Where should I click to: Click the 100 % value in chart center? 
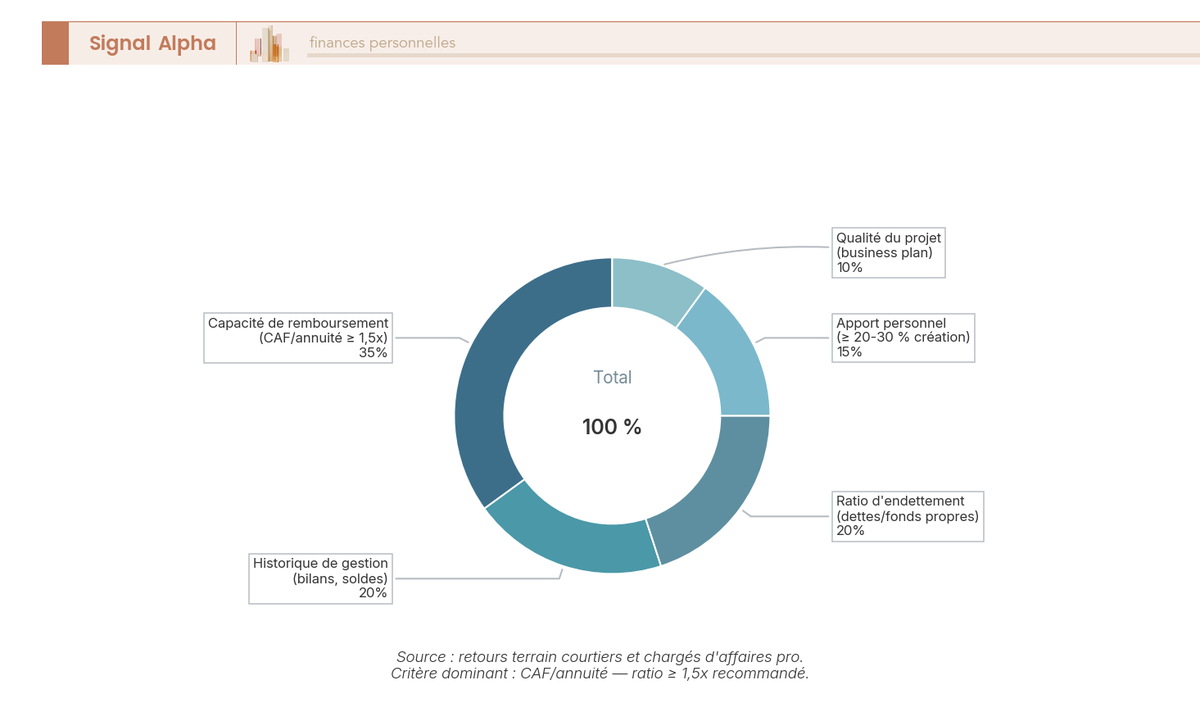[612, 426]
